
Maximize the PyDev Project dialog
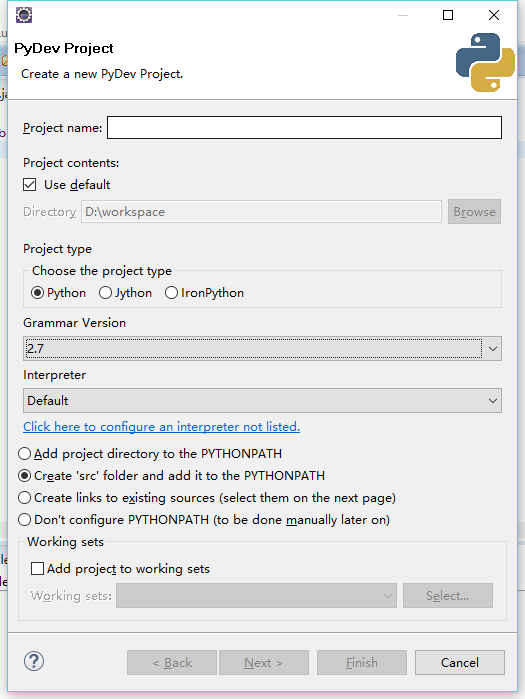[x=448, y=15]
